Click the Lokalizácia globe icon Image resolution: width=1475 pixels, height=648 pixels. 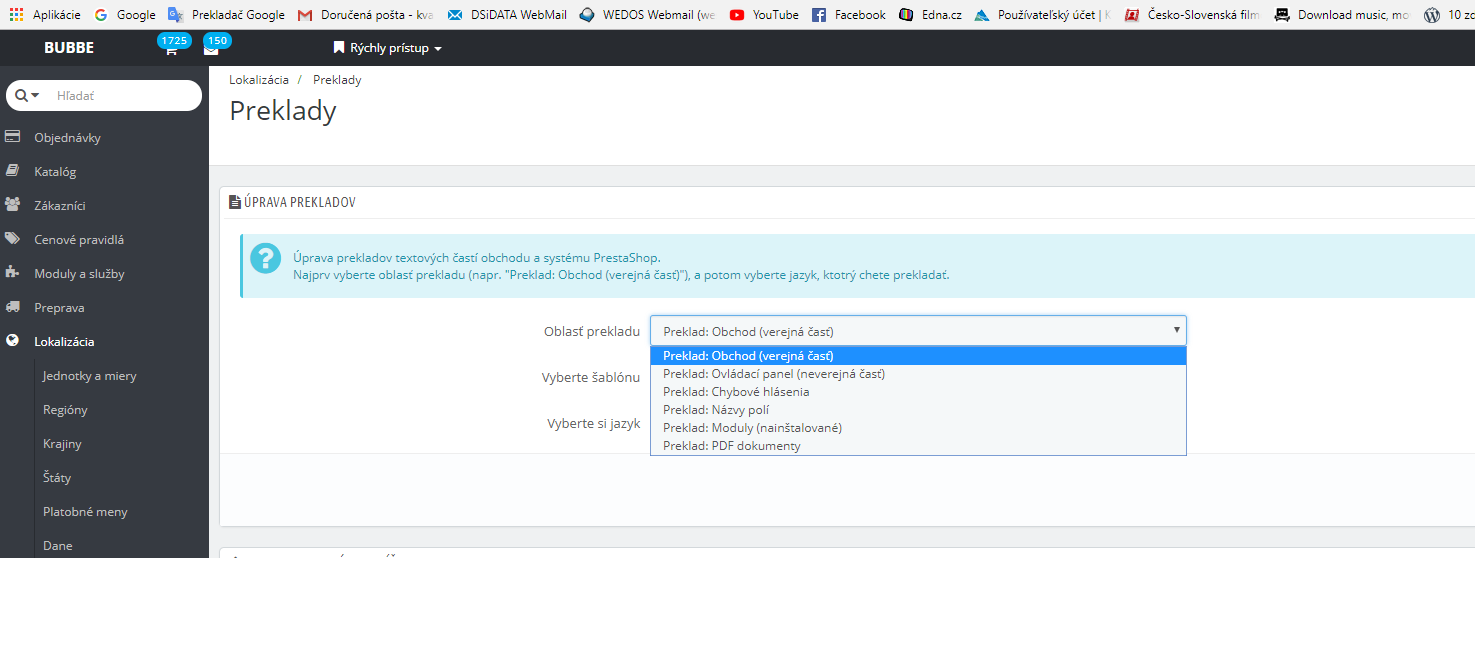[13, 341]
